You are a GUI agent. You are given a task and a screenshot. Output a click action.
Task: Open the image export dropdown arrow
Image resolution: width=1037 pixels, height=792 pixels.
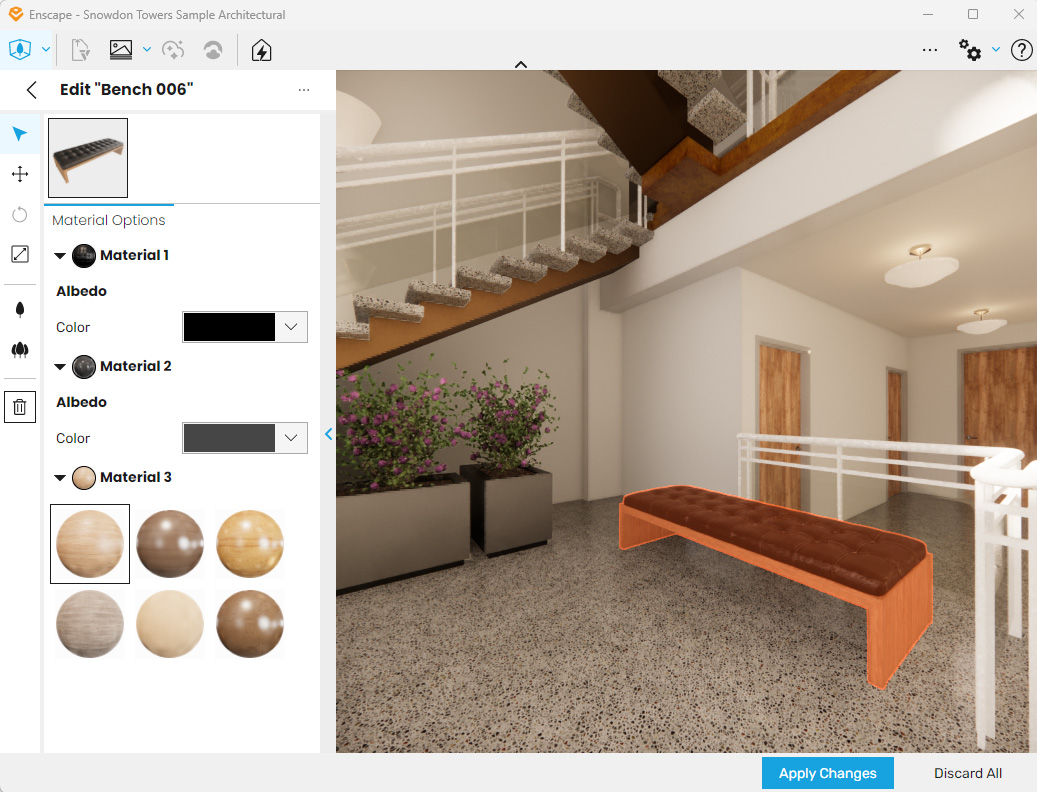[147, 50]
